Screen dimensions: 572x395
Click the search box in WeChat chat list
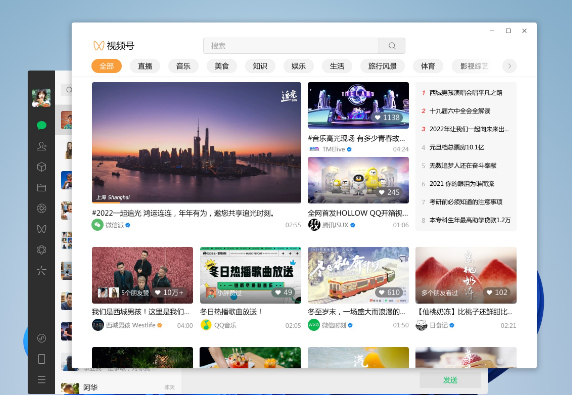pyautogui.click(x=67, y=89)
